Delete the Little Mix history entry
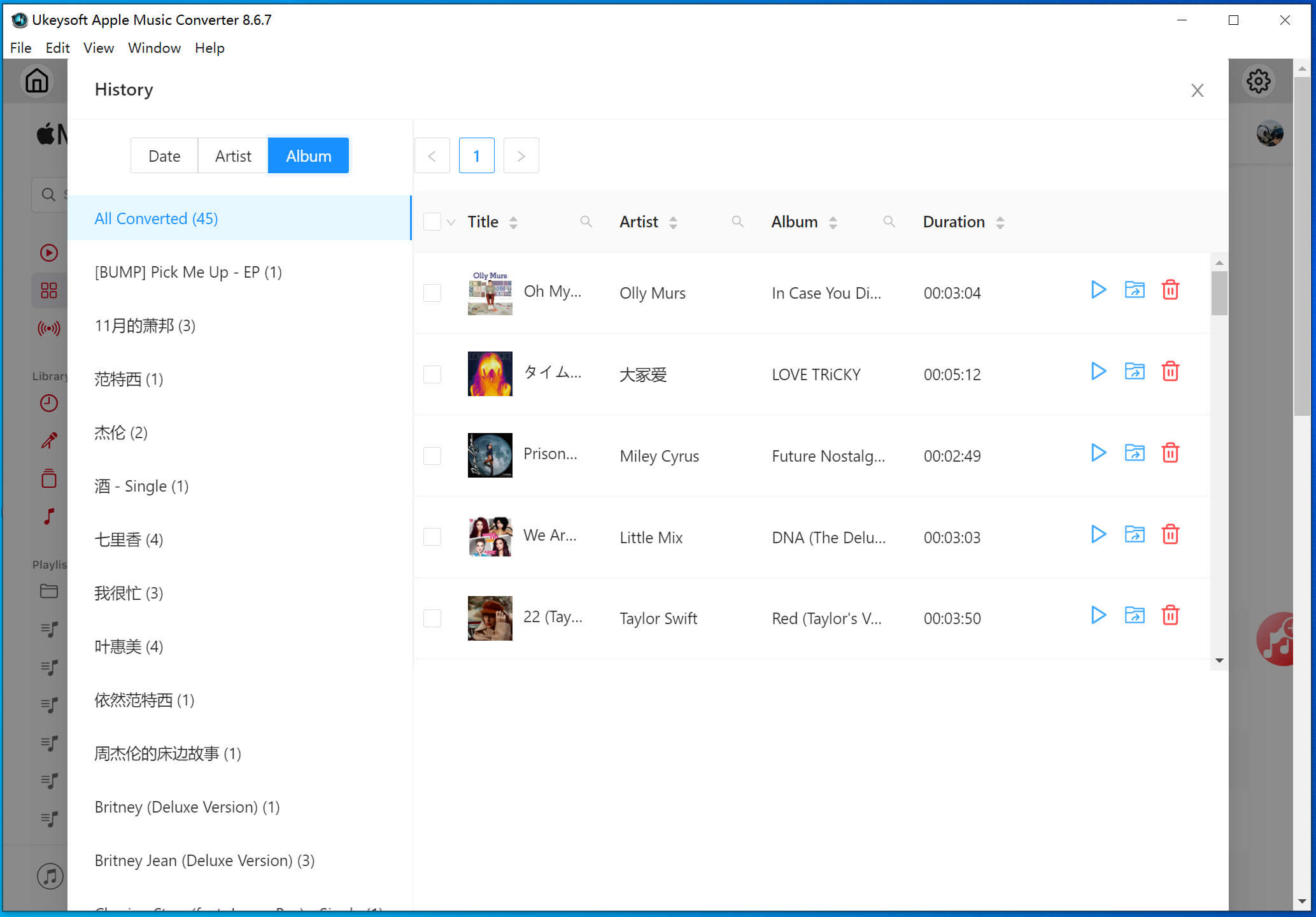Image resolution: width=1316 pixels, height=917 pixels. click(x=1170, y=534)
